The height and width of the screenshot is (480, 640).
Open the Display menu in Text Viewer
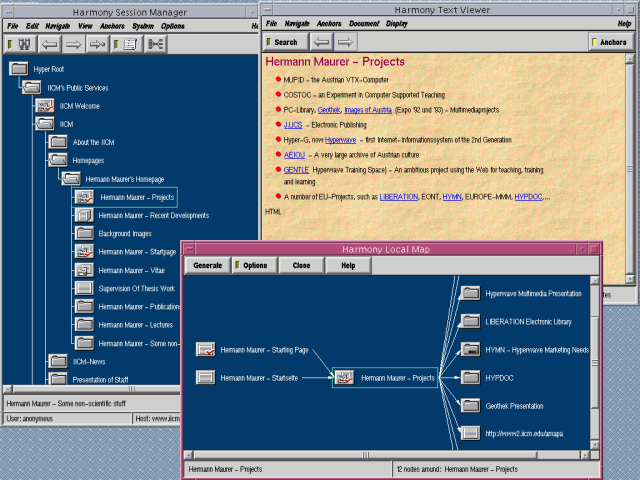click(x=397, y=24)
